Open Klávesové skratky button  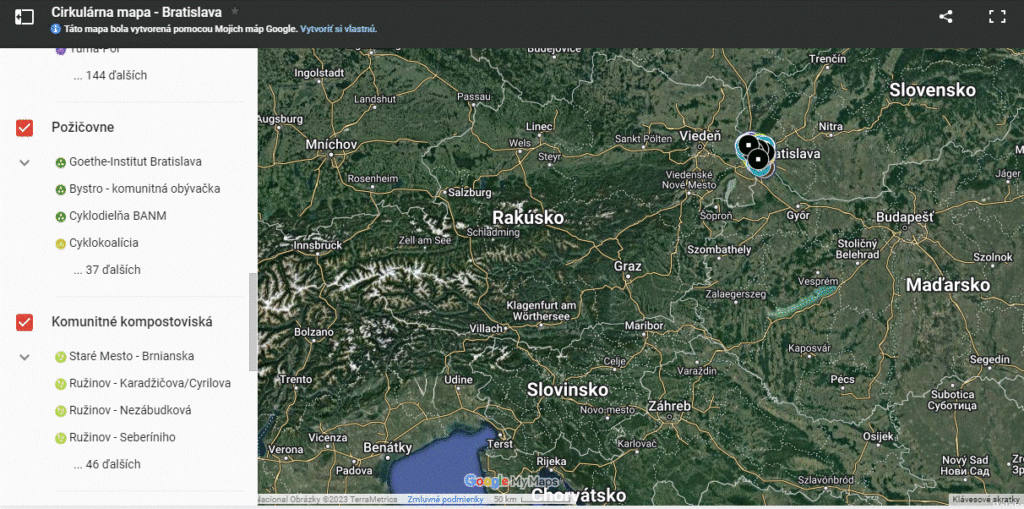986,499
